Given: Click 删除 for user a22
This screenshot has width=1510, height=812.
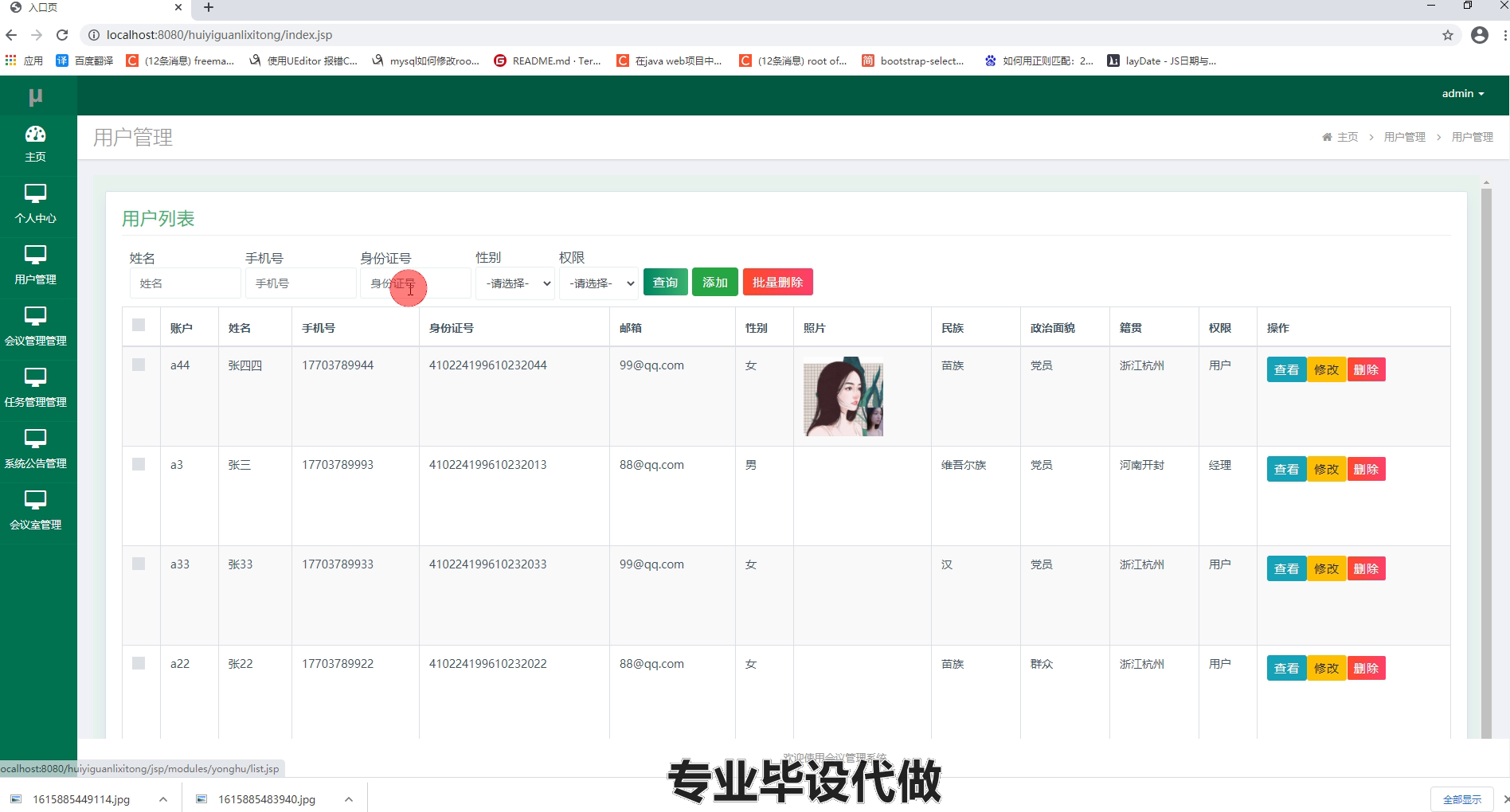Looking at the screenshot, I should [1366, 668].
